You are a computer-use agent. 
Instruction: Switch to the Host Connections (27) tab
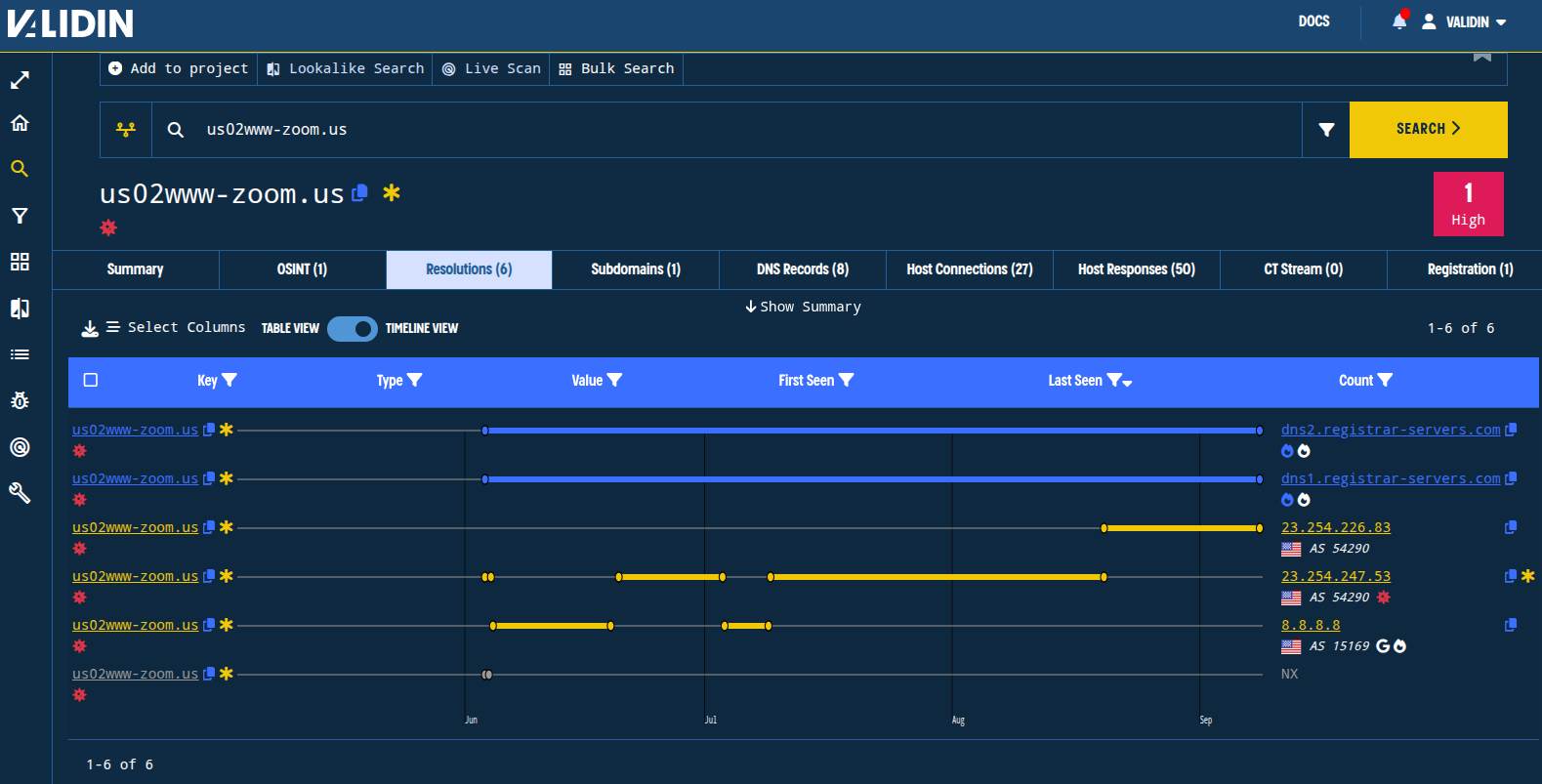pos(970,269)
